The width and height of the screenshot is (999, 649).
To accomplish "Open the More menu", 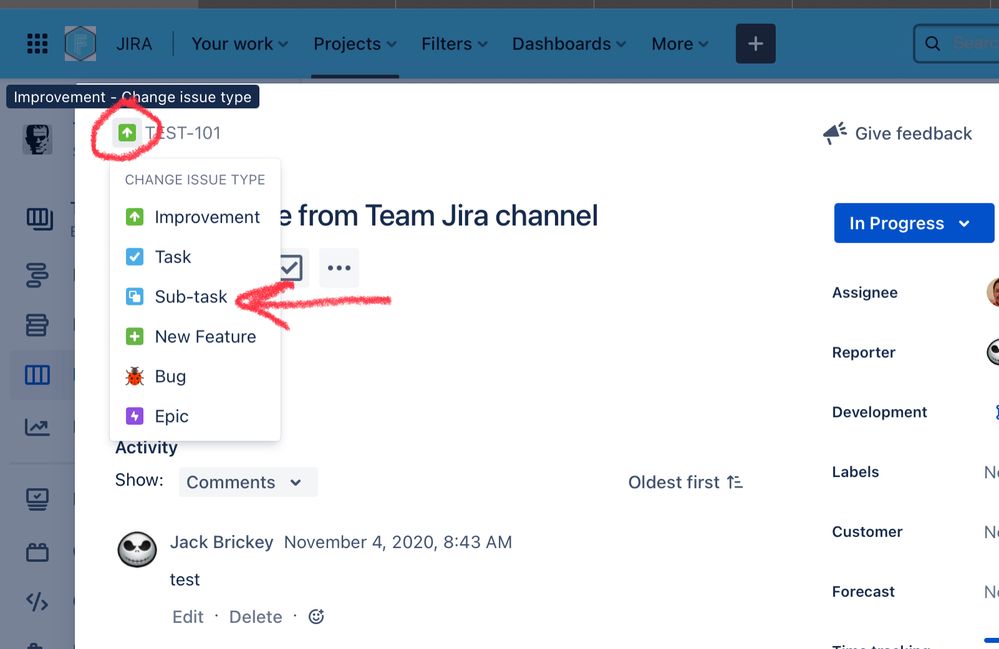I will point(680,44).
